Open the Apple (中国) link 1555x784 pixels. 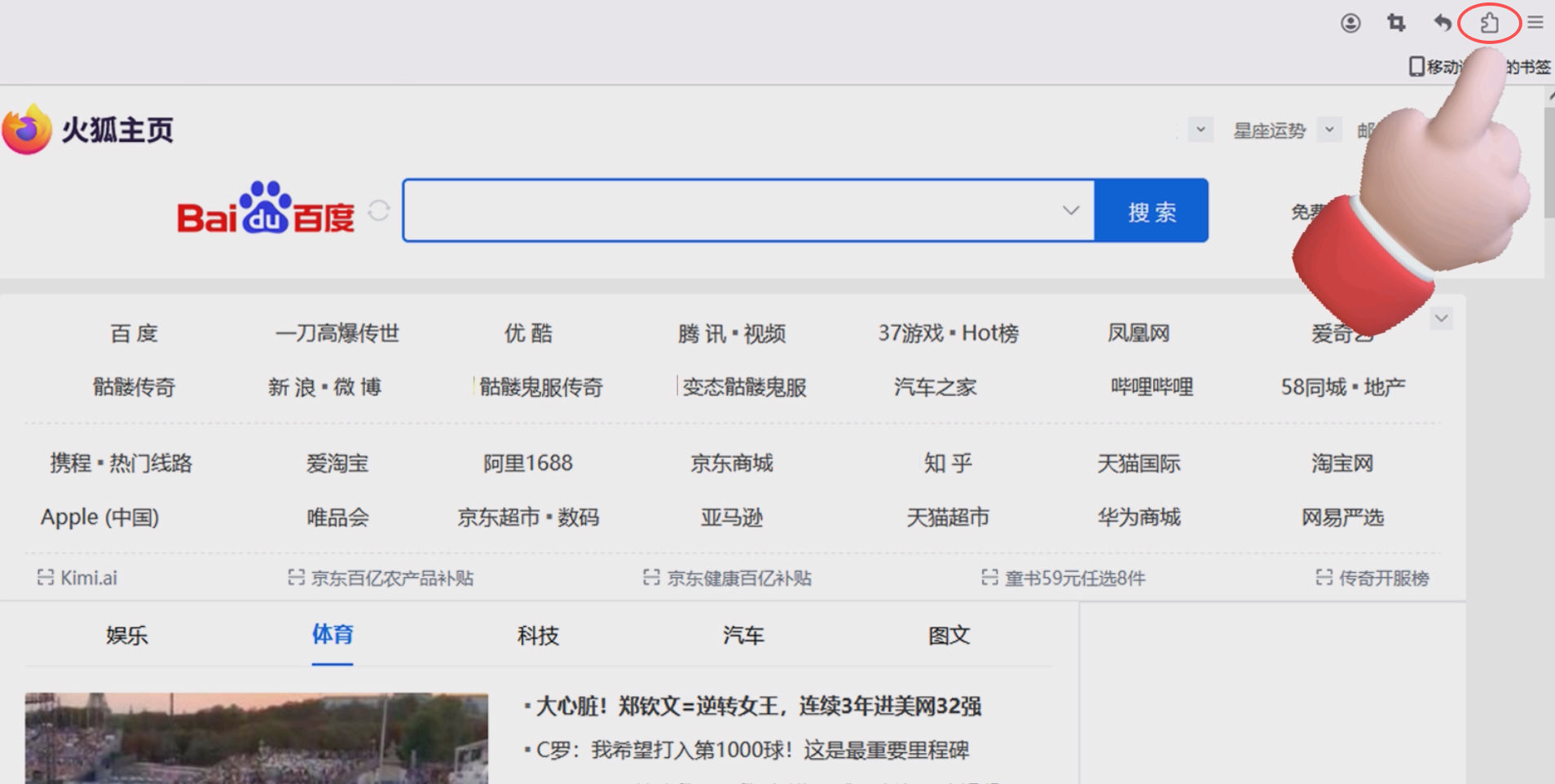point(99,517)
